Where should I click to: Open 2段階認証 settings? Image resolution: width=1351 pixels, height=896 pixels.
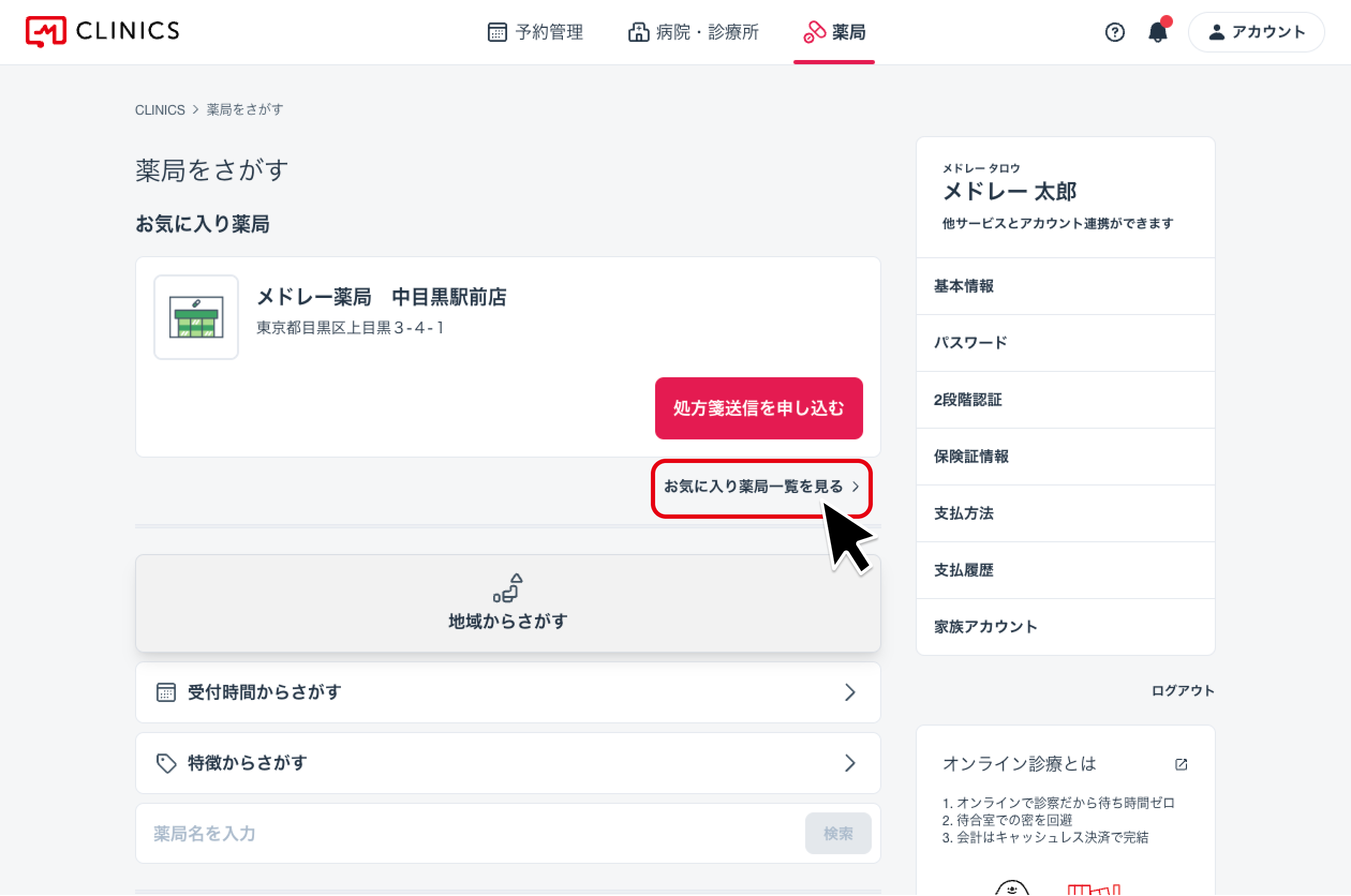point(1066,399)
